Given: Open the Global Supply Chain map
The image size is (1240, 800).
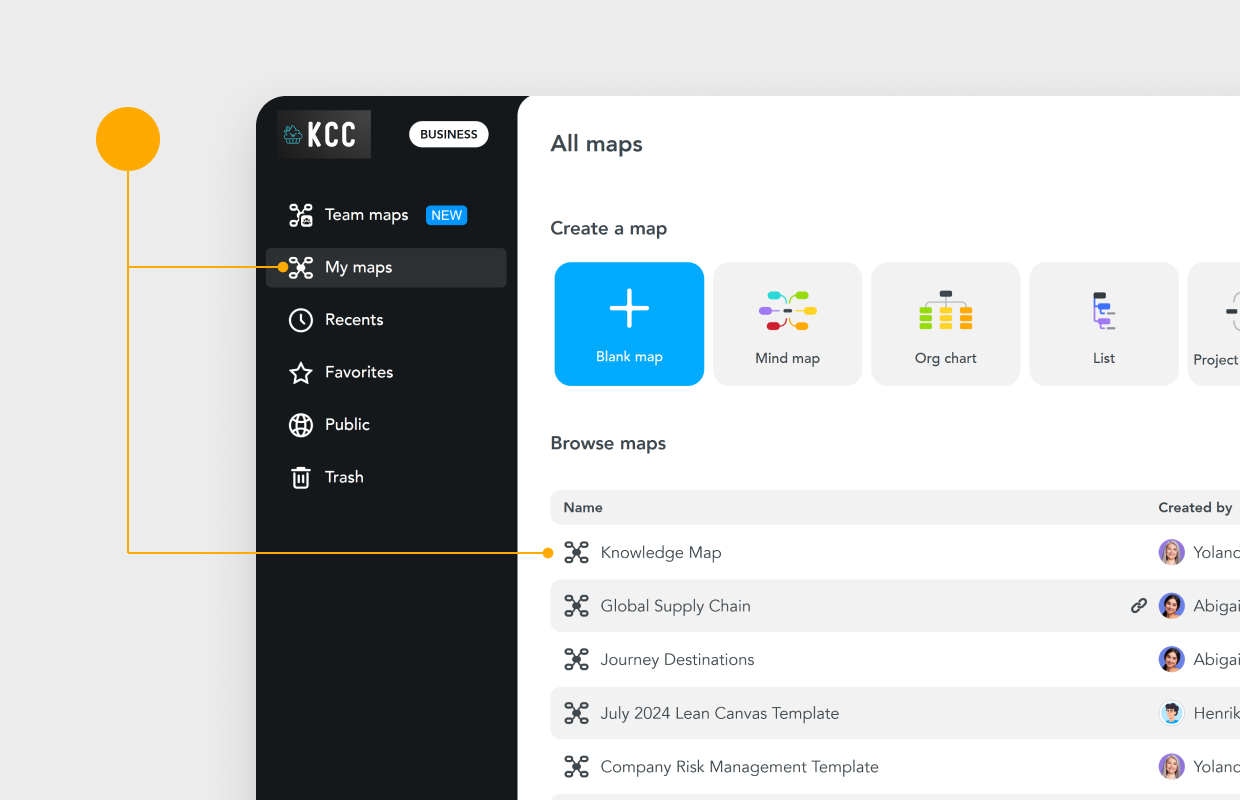Looking at the screenshot, I should click(x=675, y=606).
